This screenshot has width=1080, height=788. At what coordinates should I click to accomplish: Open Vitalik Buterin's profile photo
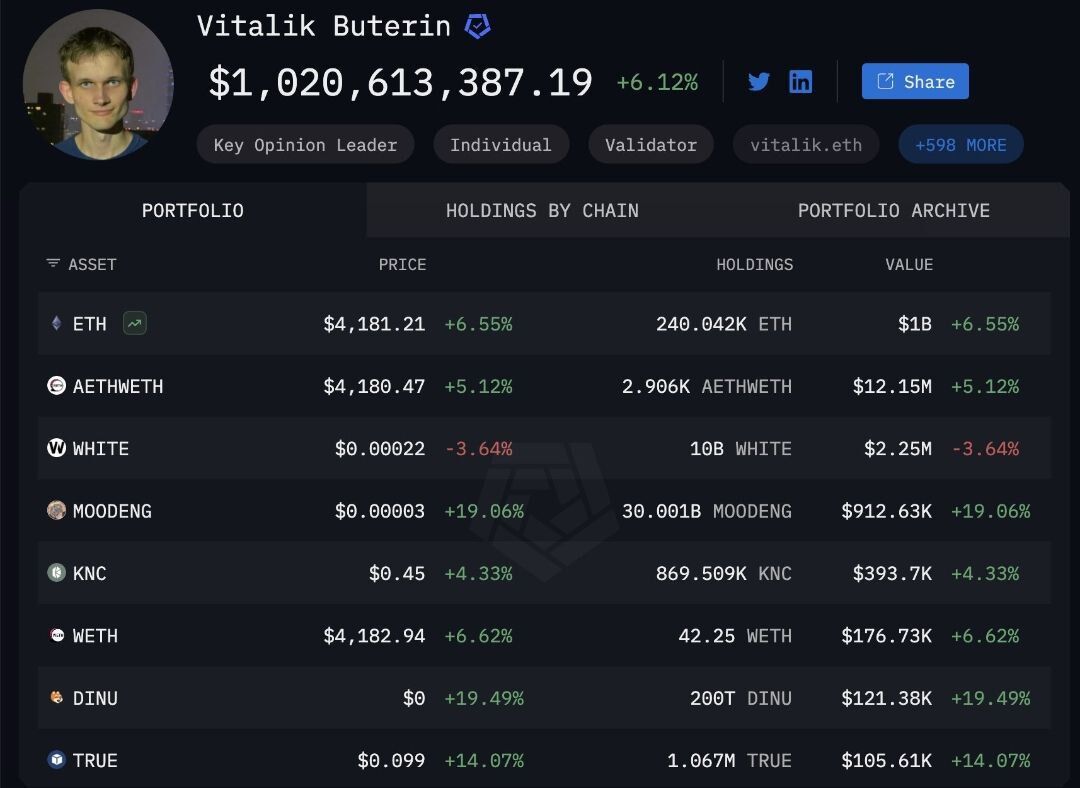(x=98, y=85)
